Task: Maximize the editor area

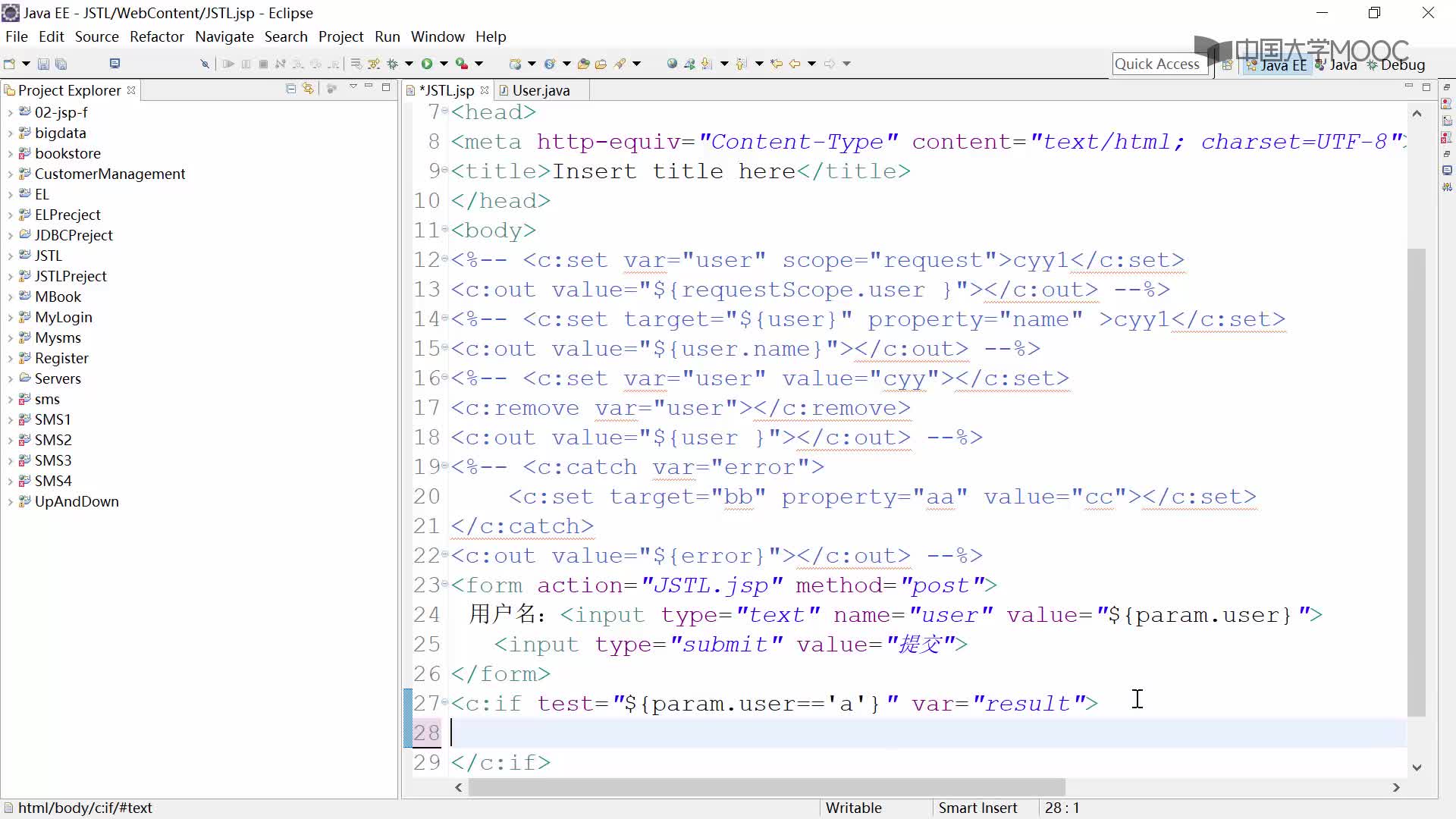Action: coord(1426,88)
